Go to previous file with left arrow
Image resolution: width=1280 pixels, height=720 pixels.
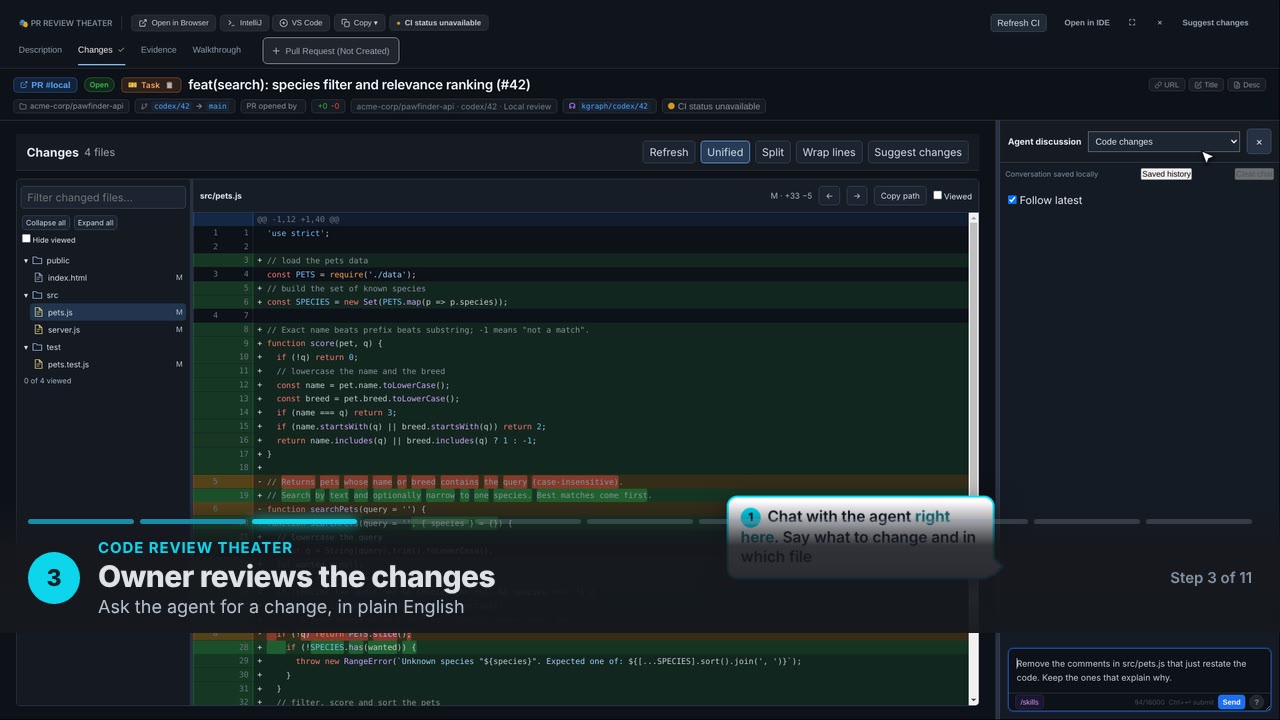pyautogui.click(x=829, y=196)
